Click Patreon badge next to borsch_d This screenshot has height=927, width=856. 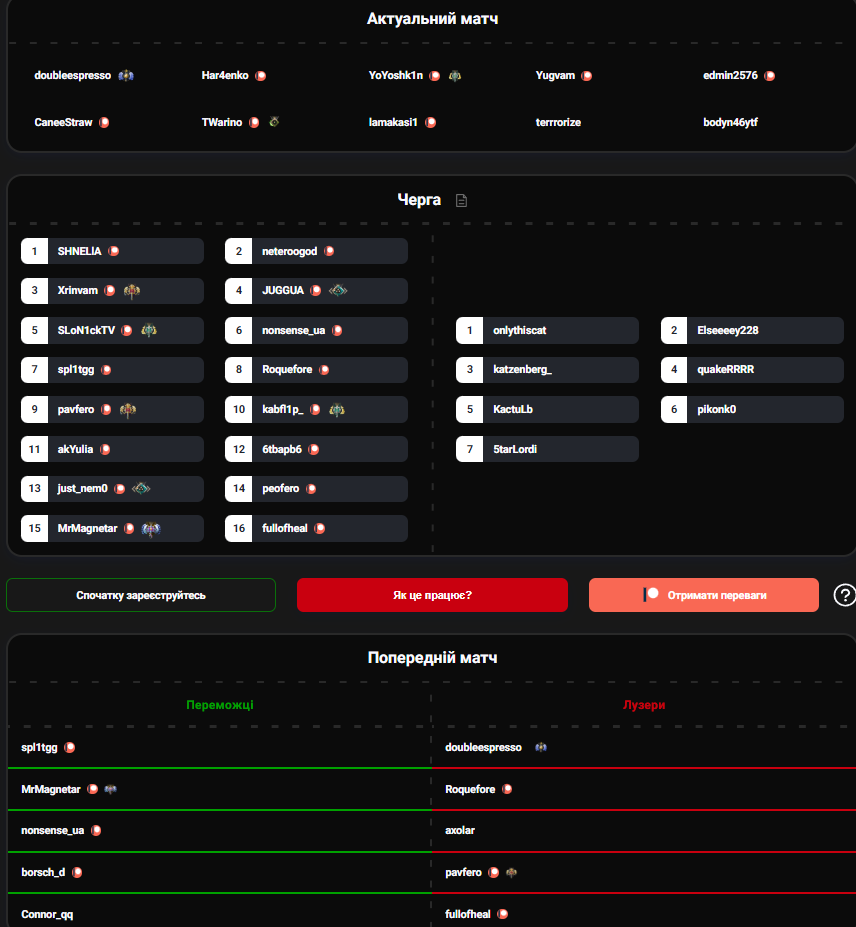tap(77, 873)
